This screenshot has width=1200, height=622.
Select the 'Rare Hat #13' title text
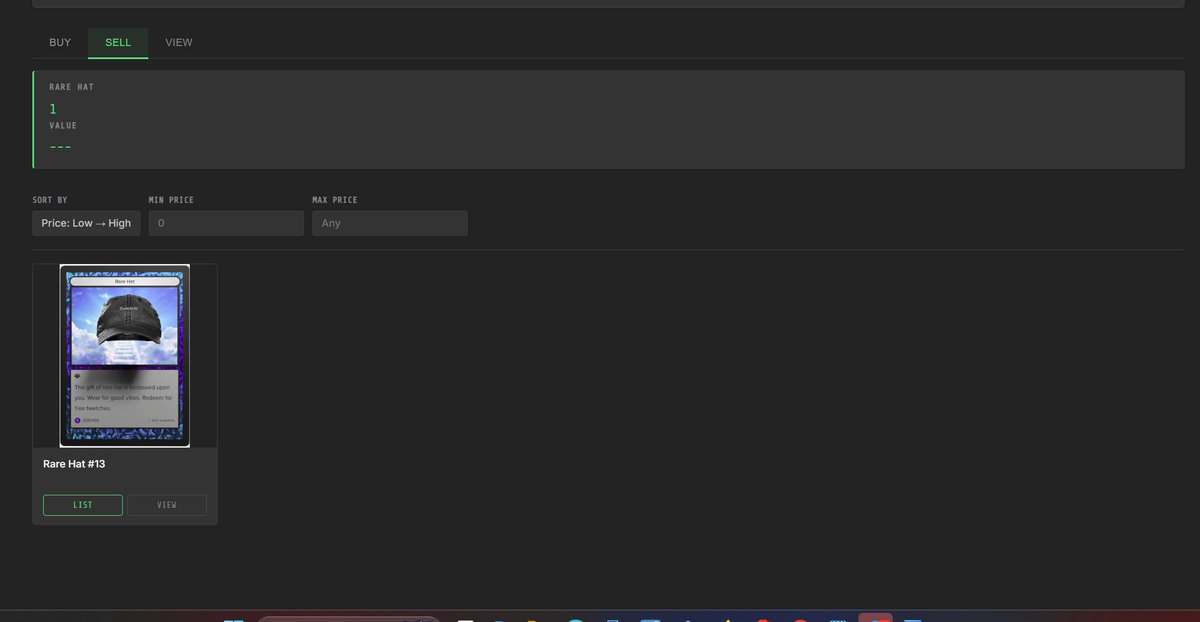[x=74, y=464]
